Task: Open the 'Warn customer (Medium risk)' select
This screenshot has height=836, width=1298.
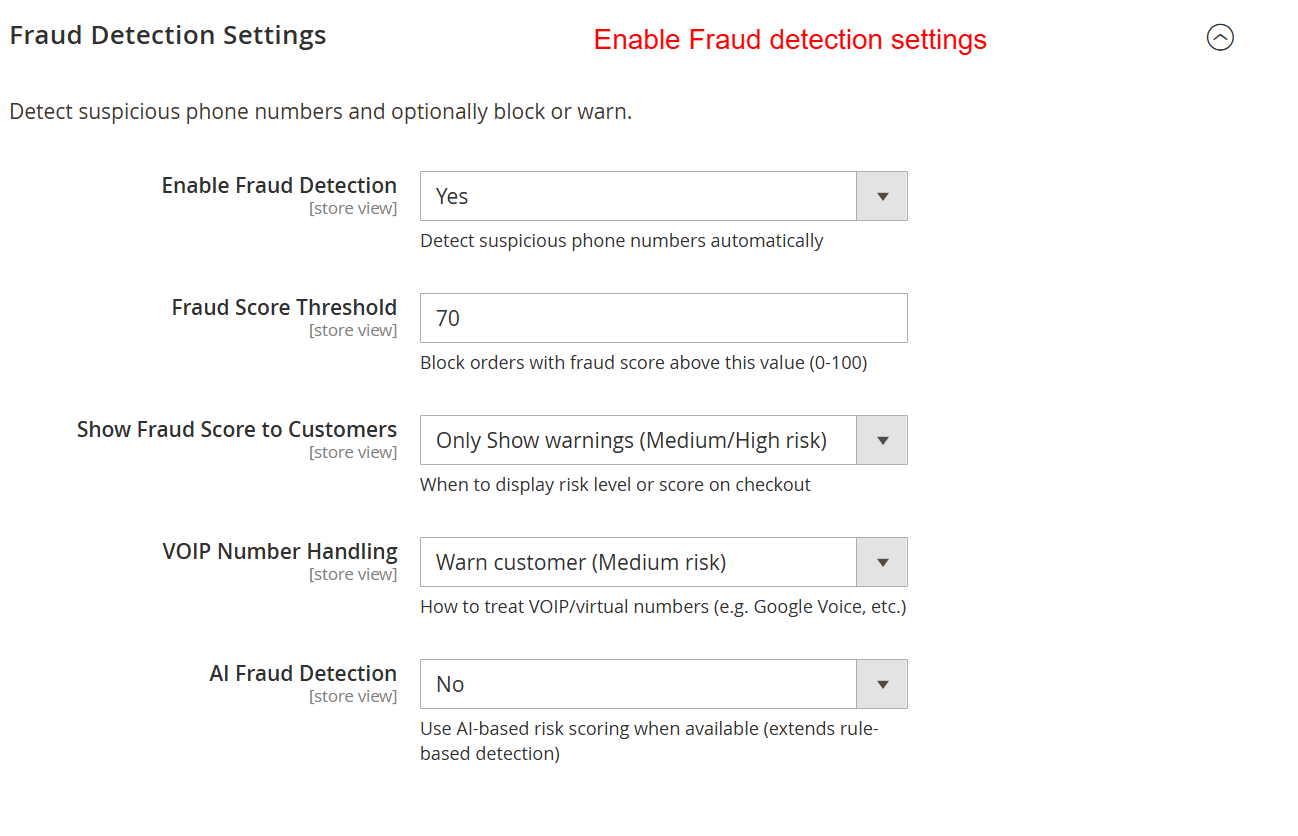Action: click(x=638, y=562)
